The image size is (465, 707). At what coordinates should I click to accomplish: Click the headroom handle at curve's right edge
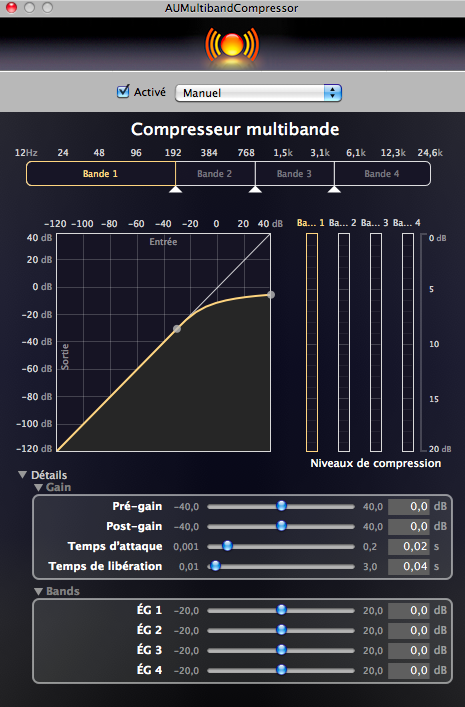point(271,295)
